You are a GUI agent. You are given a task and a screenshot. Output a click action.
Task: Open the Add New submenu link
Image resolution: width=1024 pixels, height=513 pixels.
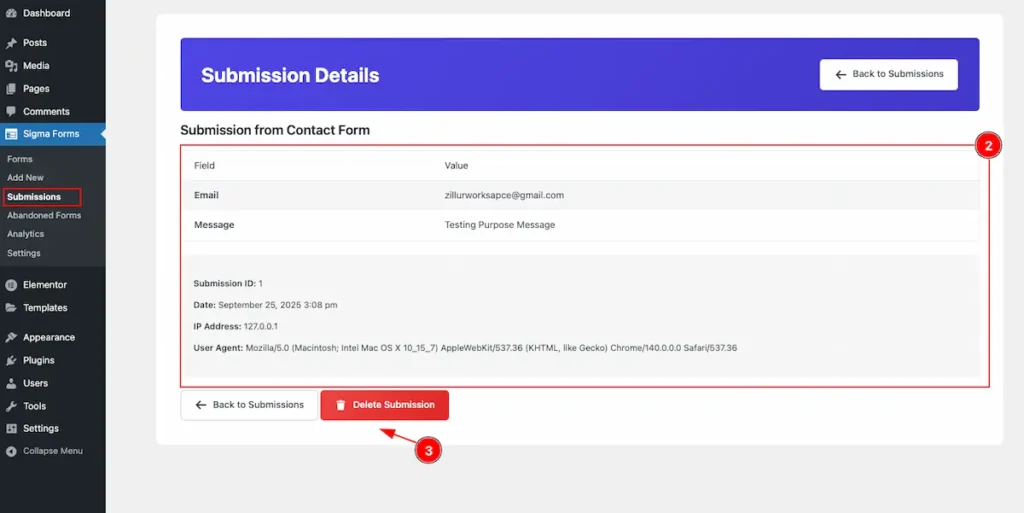[25, 178]
